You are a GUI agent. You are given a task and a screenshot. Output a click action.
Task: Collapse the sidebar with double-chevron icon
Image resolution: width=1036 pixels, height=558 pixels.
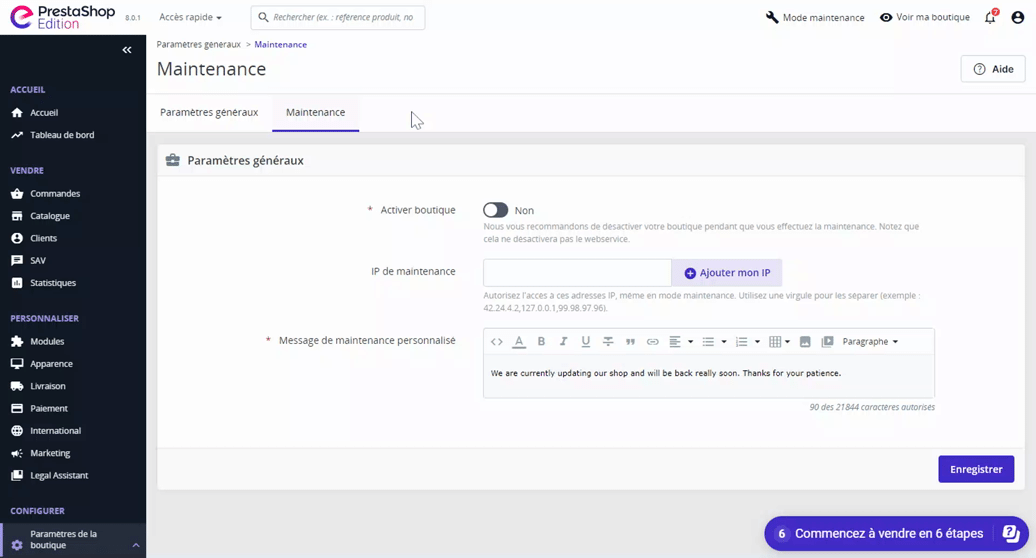(x=127, y=50)
